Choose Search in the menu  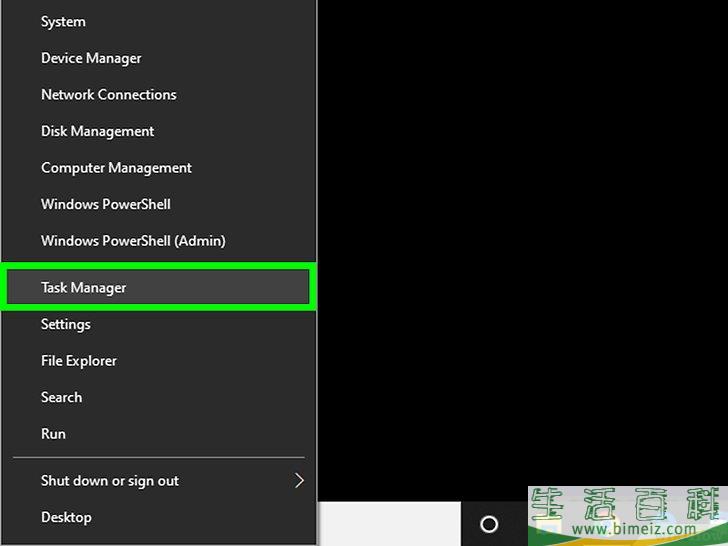tap(158, 397)
